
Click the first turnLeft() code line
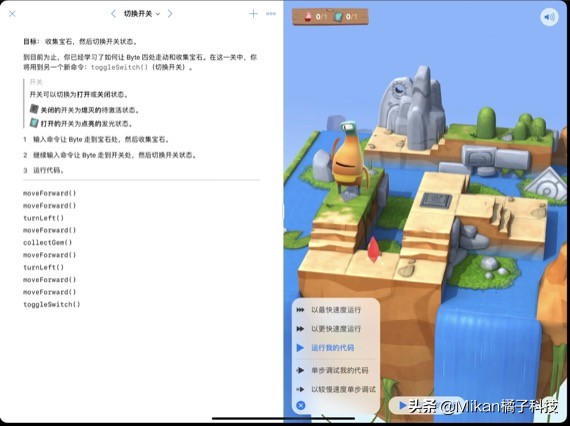tap(43, 218)
